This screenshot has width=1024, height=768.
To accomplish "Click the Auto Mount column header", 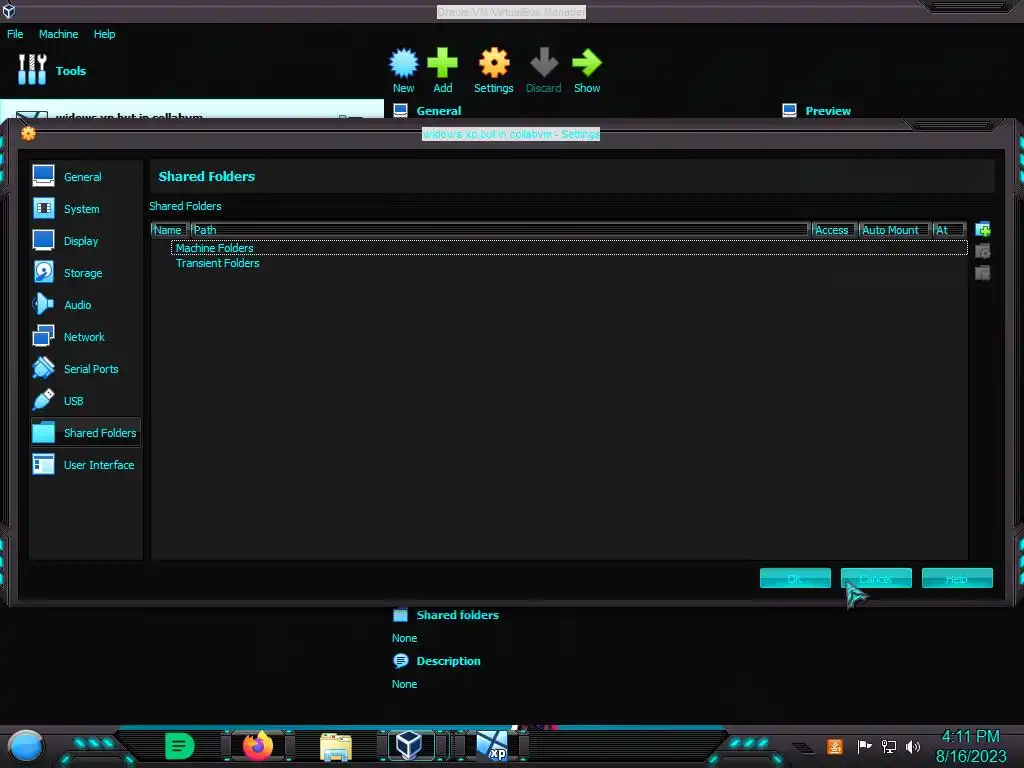I will coord(893,230).
